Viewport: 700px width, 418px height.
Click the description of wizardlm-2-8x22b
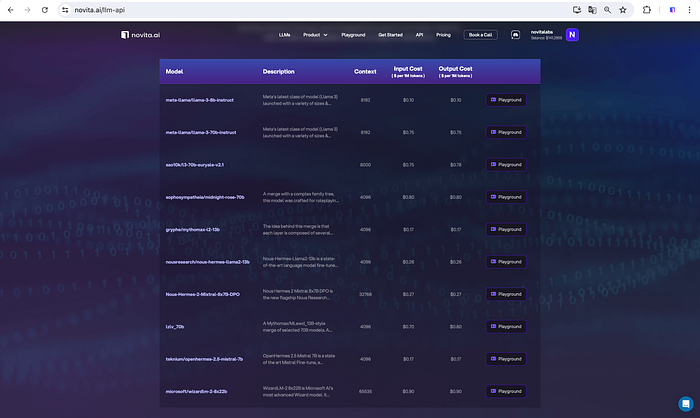(x=298, y=391)
